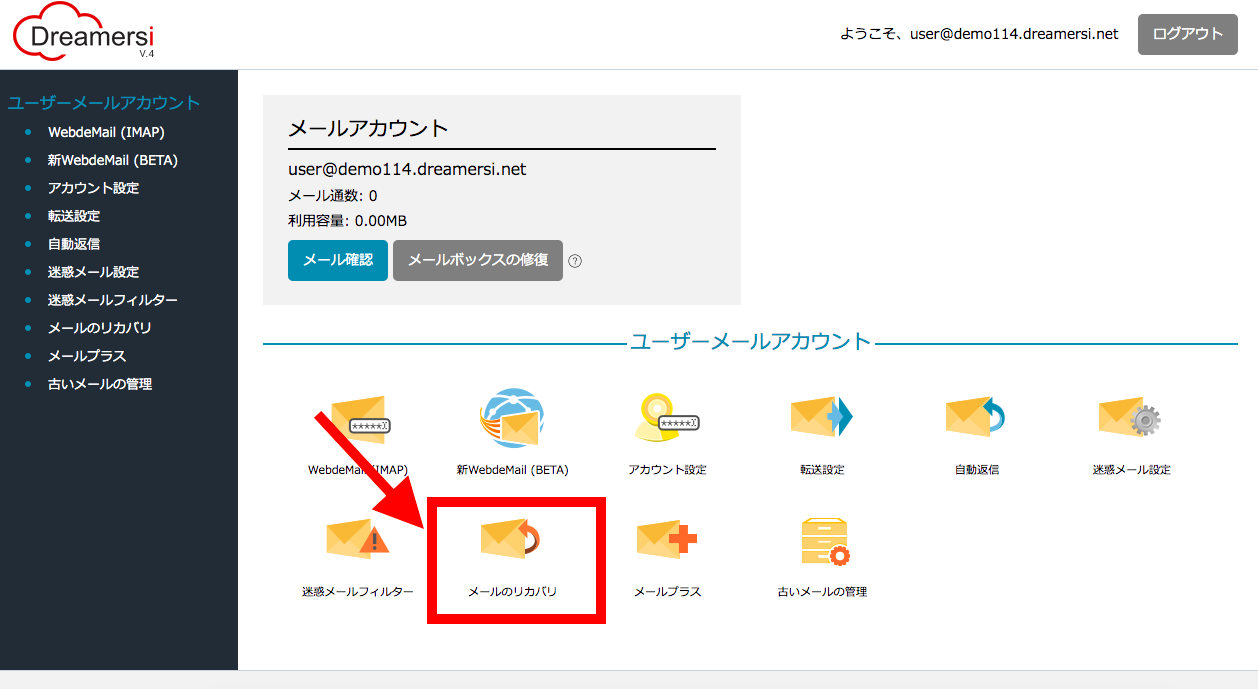Click the help question mark beside メールボックスの修復
The height and width of the screenshot is (689, 1258).
pos(575,261)
